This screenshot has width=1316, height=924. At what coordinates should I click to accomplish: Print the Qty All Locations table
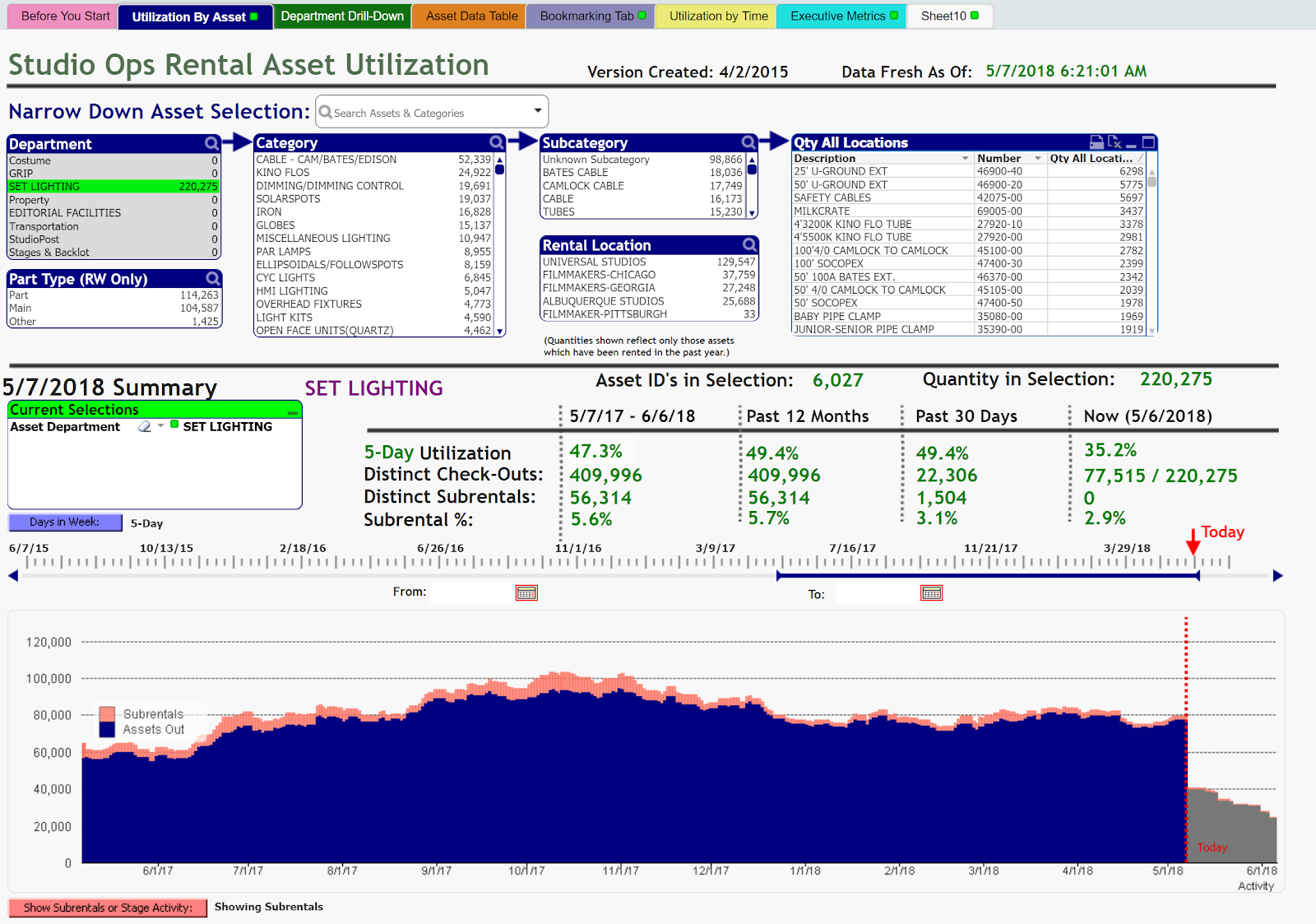click(1096, 142)
